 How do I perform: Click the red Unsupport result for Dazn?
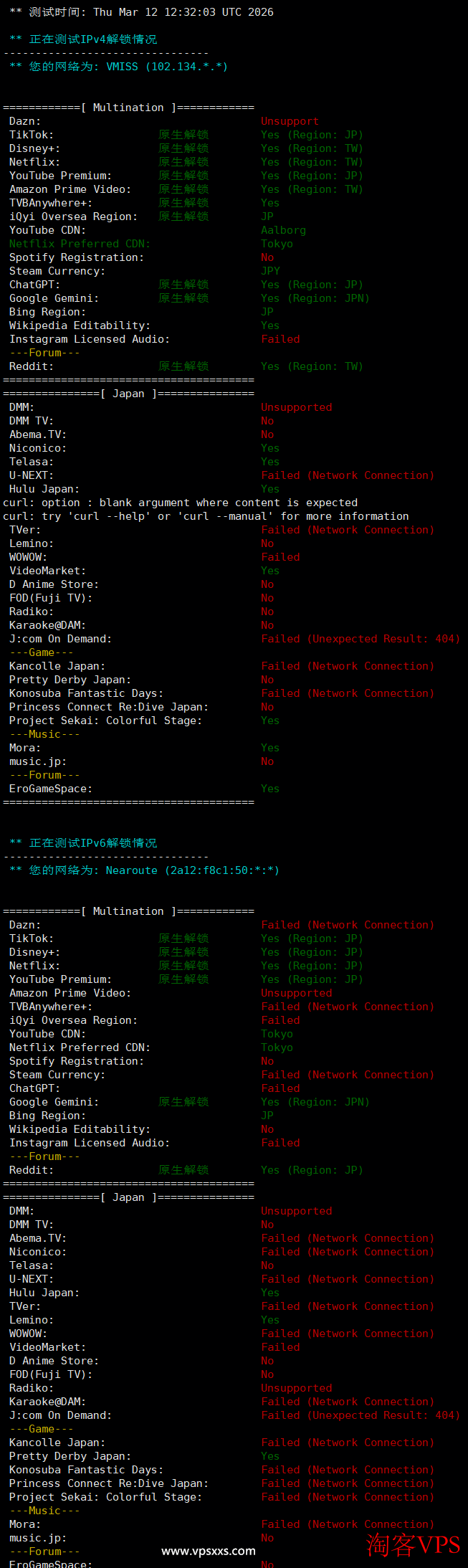coord(290,121)
